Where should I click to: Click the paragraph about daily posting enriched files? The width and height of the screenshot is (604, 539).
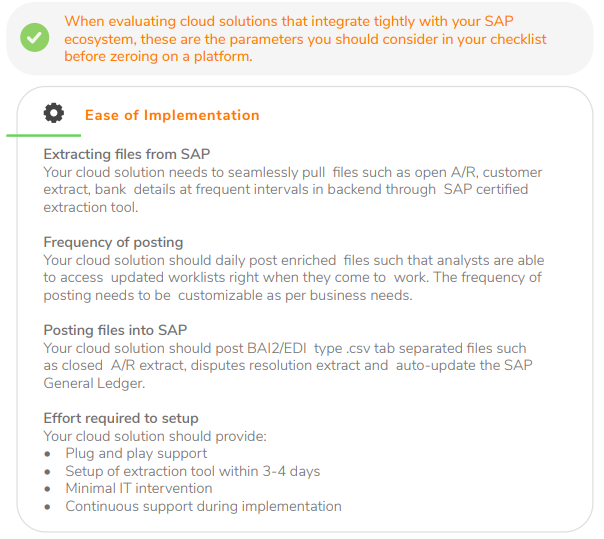293,277
